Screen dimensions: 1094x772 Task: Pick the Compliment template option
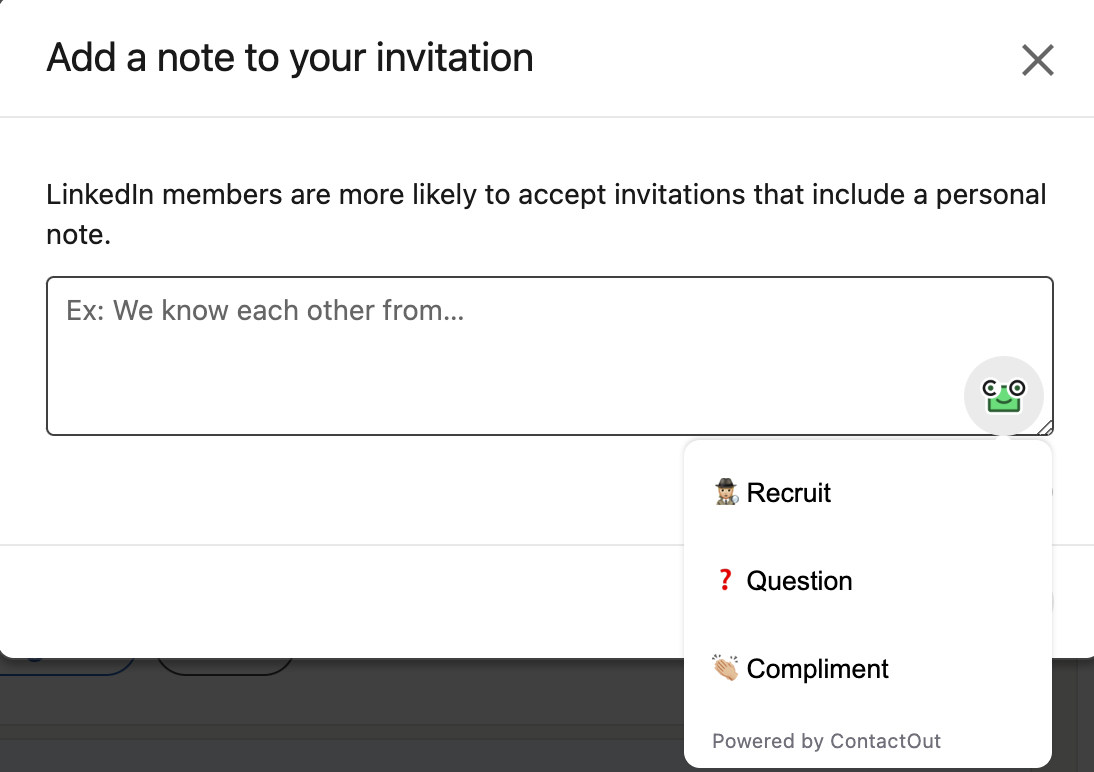817,669
